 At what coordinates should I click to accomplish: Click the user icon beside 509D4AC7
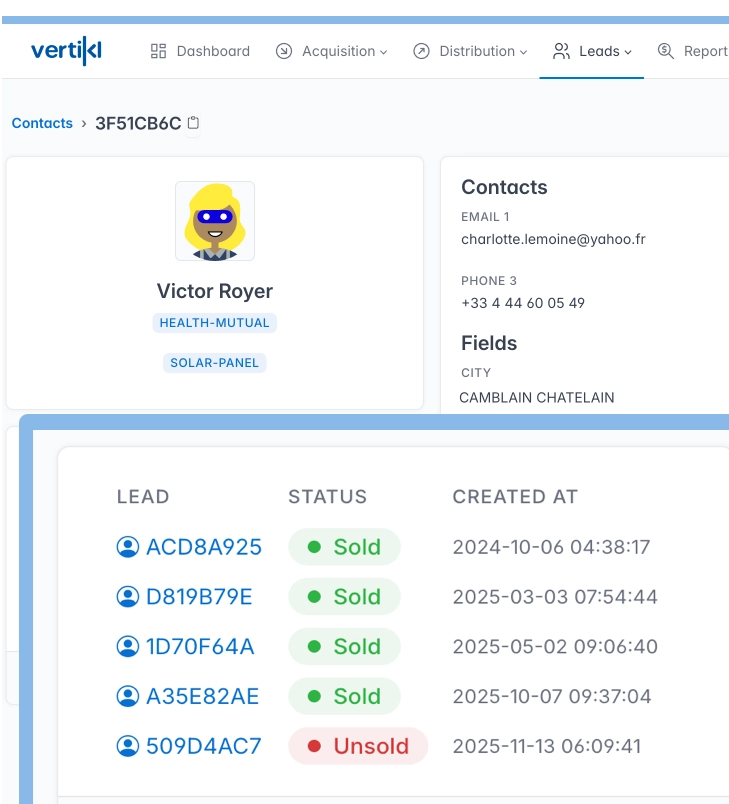[128, 746]
